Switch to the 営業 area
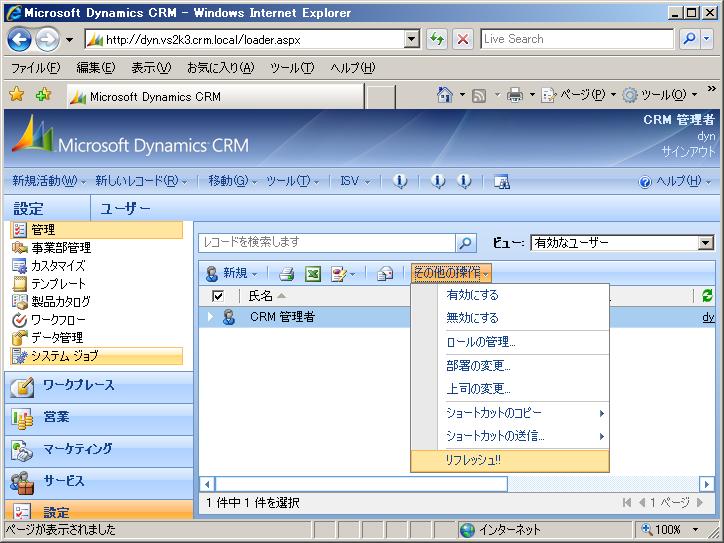The height and width of the screenshot is (543, 724). tap(99, 418)
